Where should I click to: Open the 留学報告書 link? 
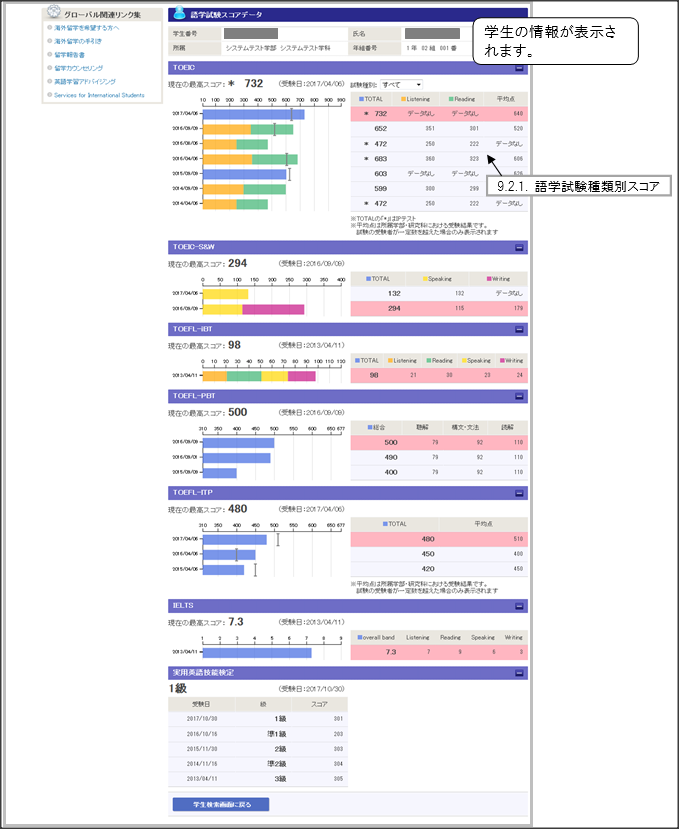[69, 54]
